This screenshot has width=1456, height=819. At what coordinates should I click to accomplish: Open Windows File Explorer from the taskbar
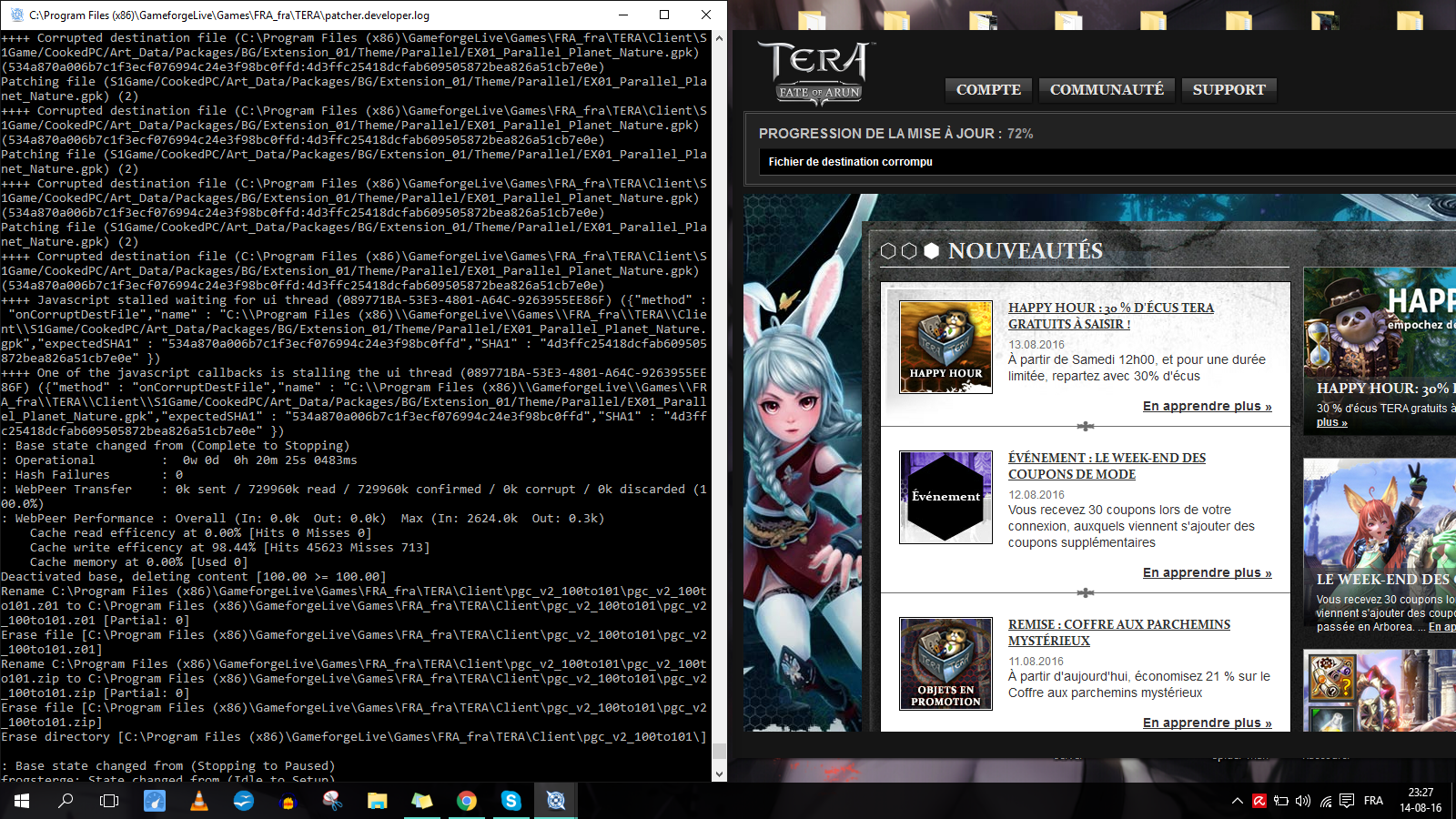(x=377, y=801)
